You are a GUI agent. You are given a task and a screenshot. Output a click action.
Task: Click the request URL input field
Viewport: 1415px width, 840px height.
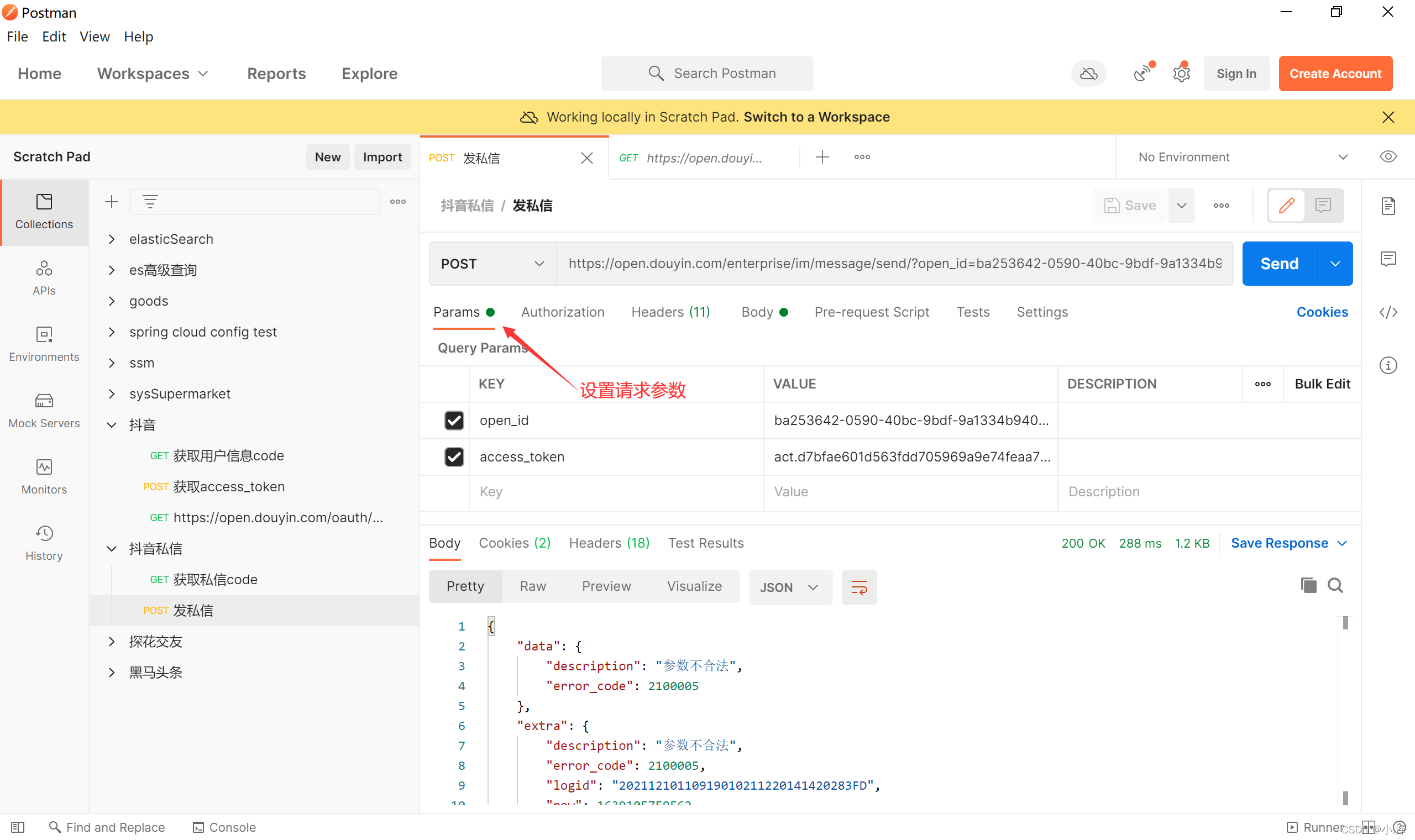(x=894, y=264)
